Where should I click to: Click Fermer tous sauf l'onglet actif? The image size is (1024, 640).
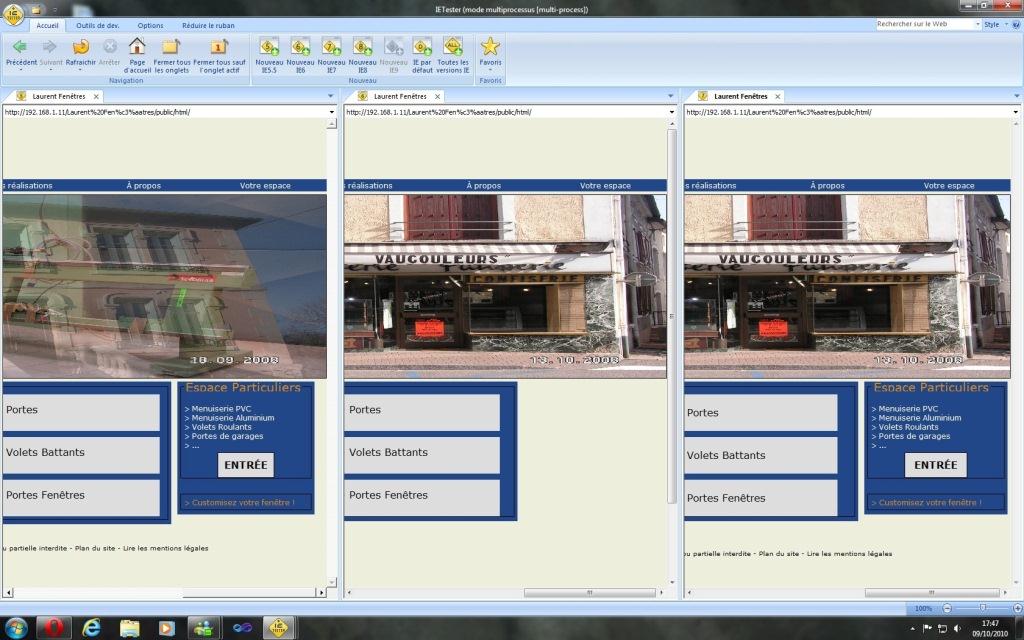[219, 46]
